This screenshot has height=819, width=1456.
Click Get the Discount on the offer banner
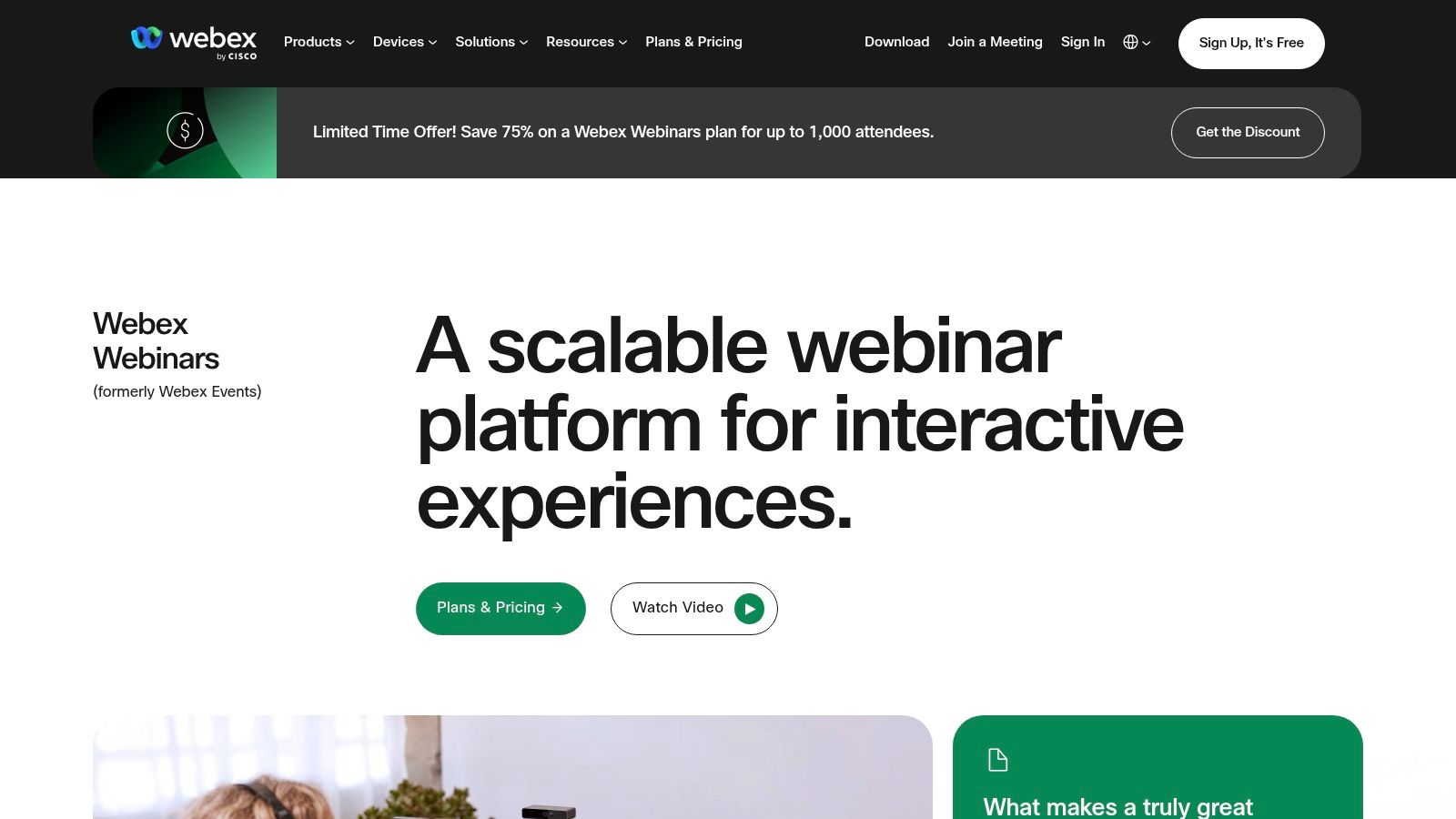(x=1248, y=132)
